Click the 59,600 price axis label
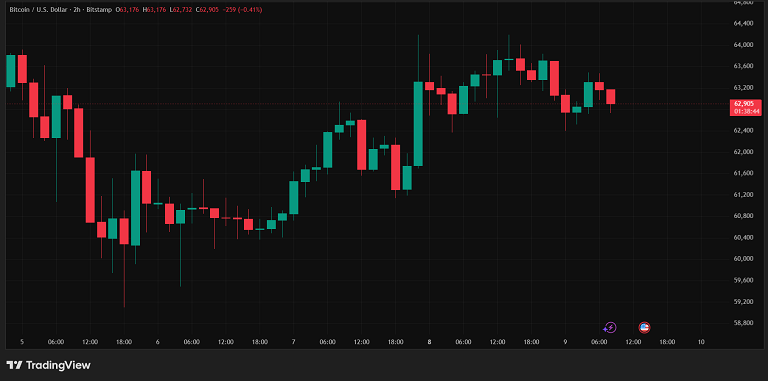The width and height of the screenshot is (768, 381). (743, 280)
